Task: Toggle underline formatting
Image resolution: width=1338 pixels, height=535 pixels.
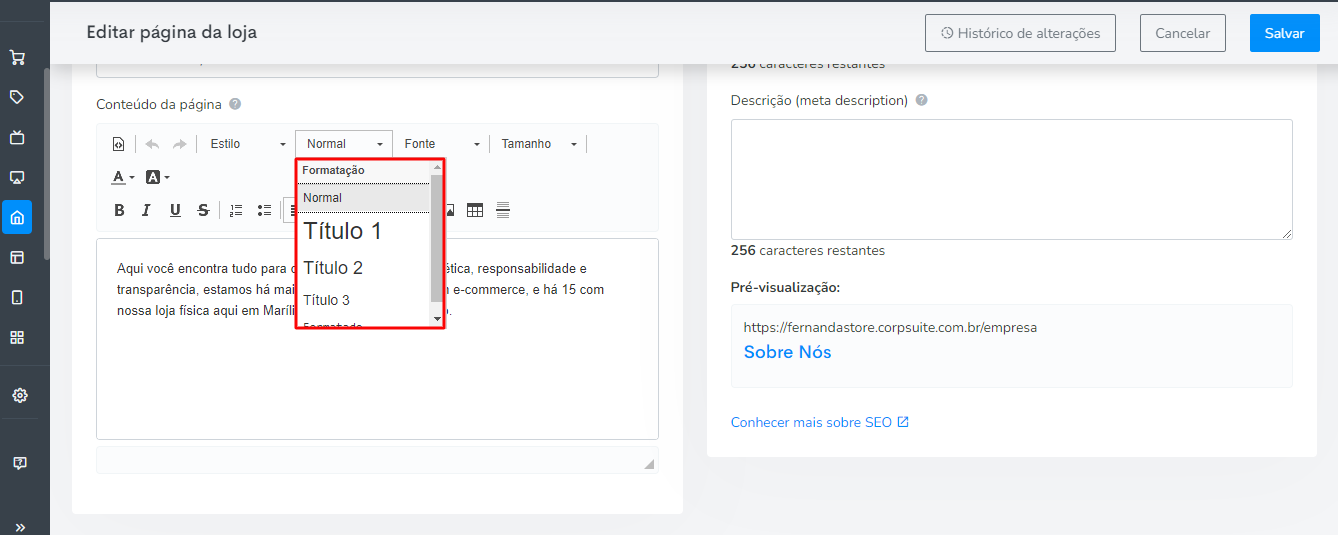Action: tap(175, 210)
